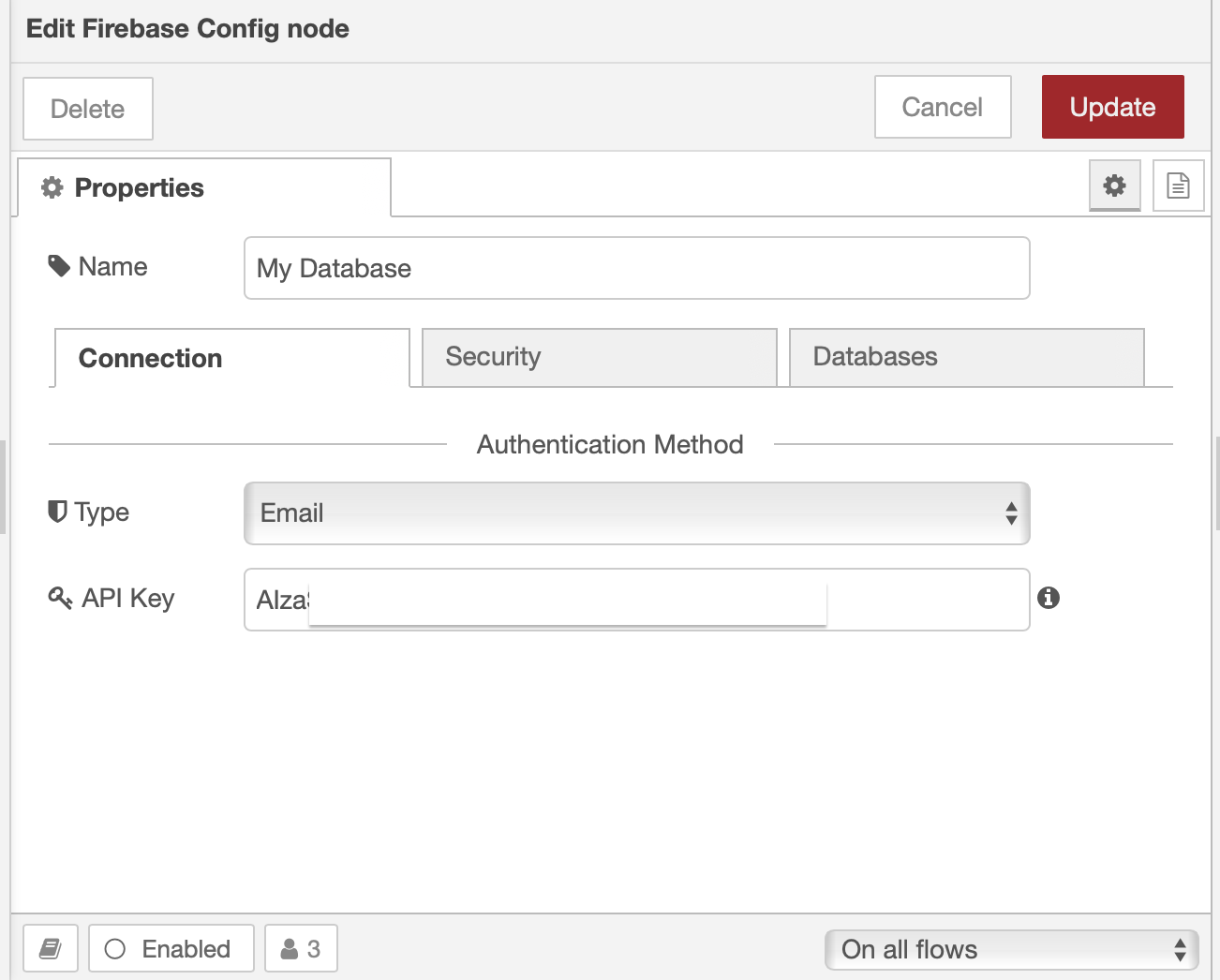Click the Authentication Method heading

[610, 444]
